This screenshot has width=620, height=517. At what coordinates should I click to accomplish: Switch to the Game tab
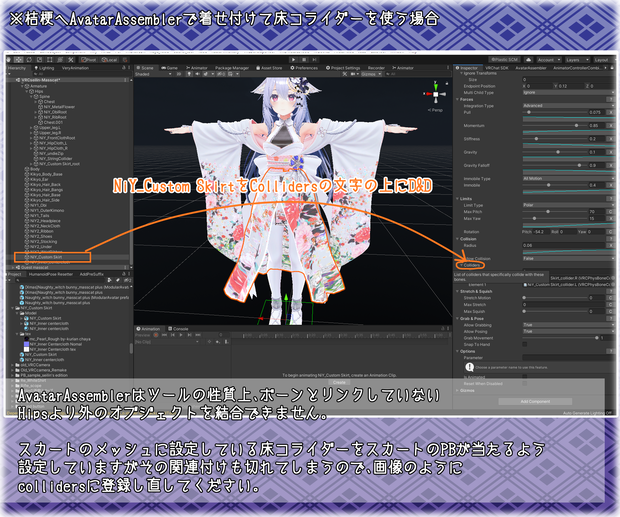[170, 68]
